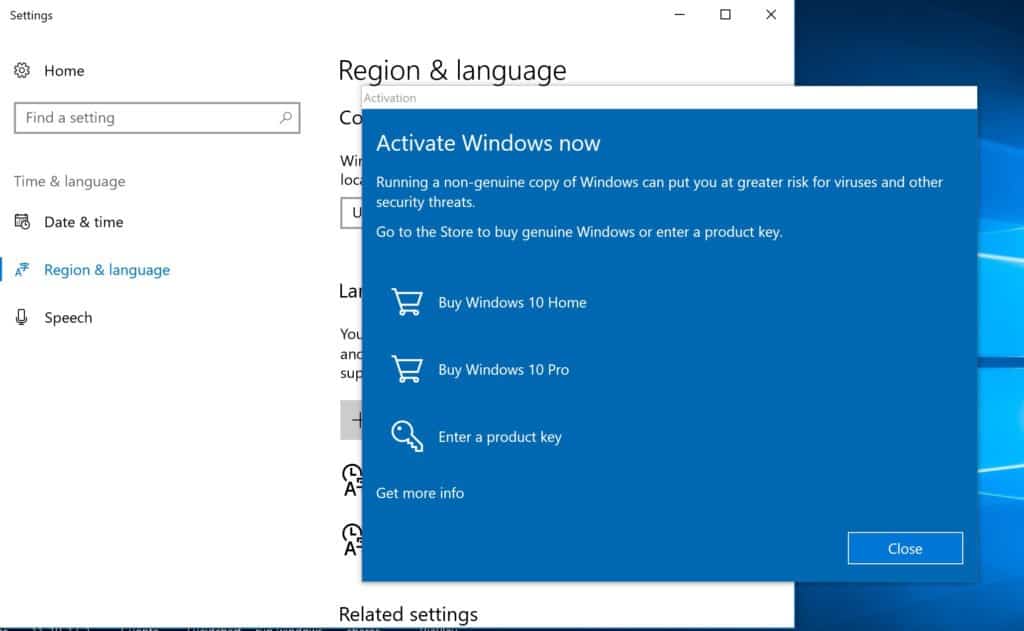Click the Region & language page title

452,71
